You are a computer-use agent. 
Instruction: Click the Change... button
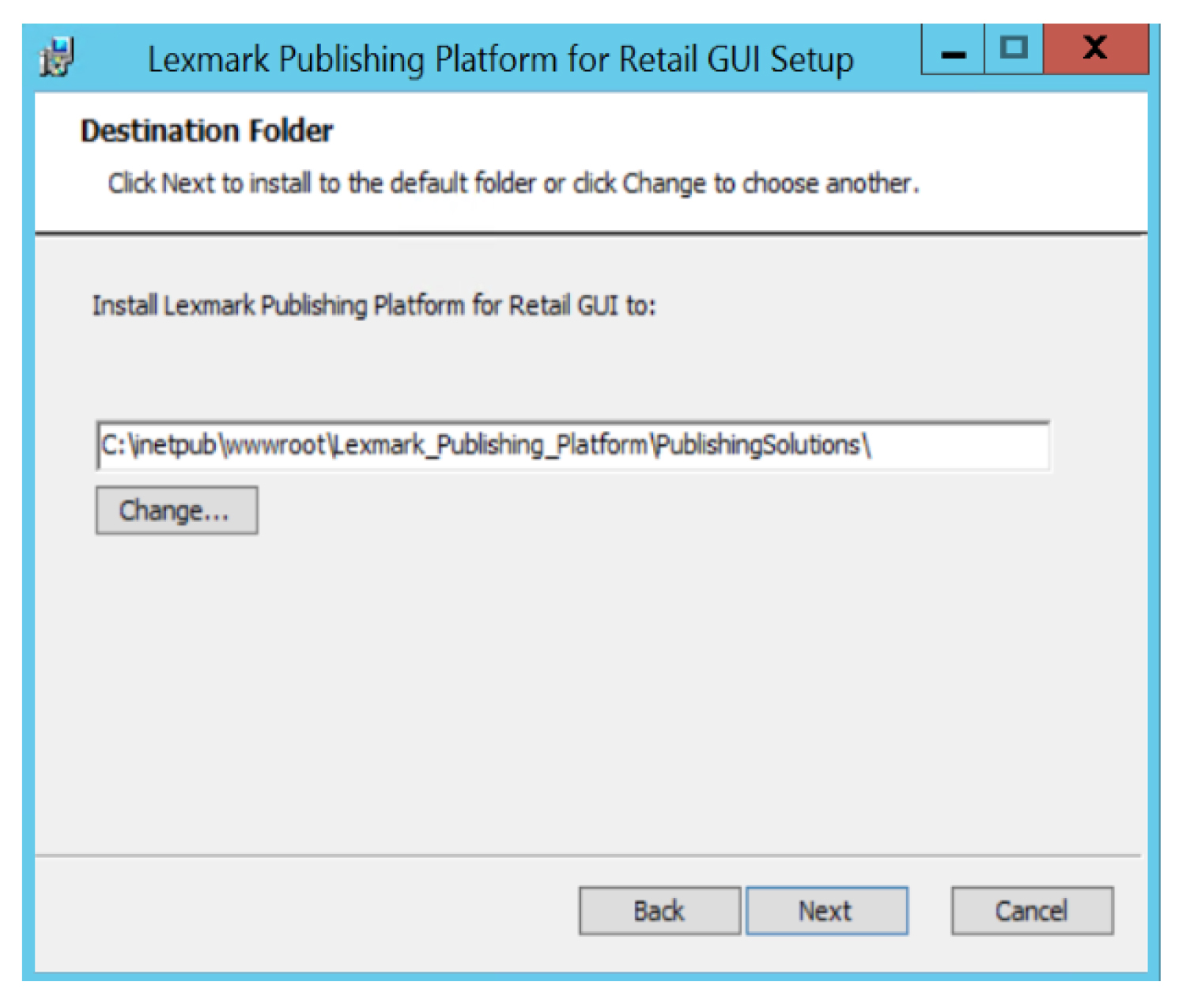(176, 511)
